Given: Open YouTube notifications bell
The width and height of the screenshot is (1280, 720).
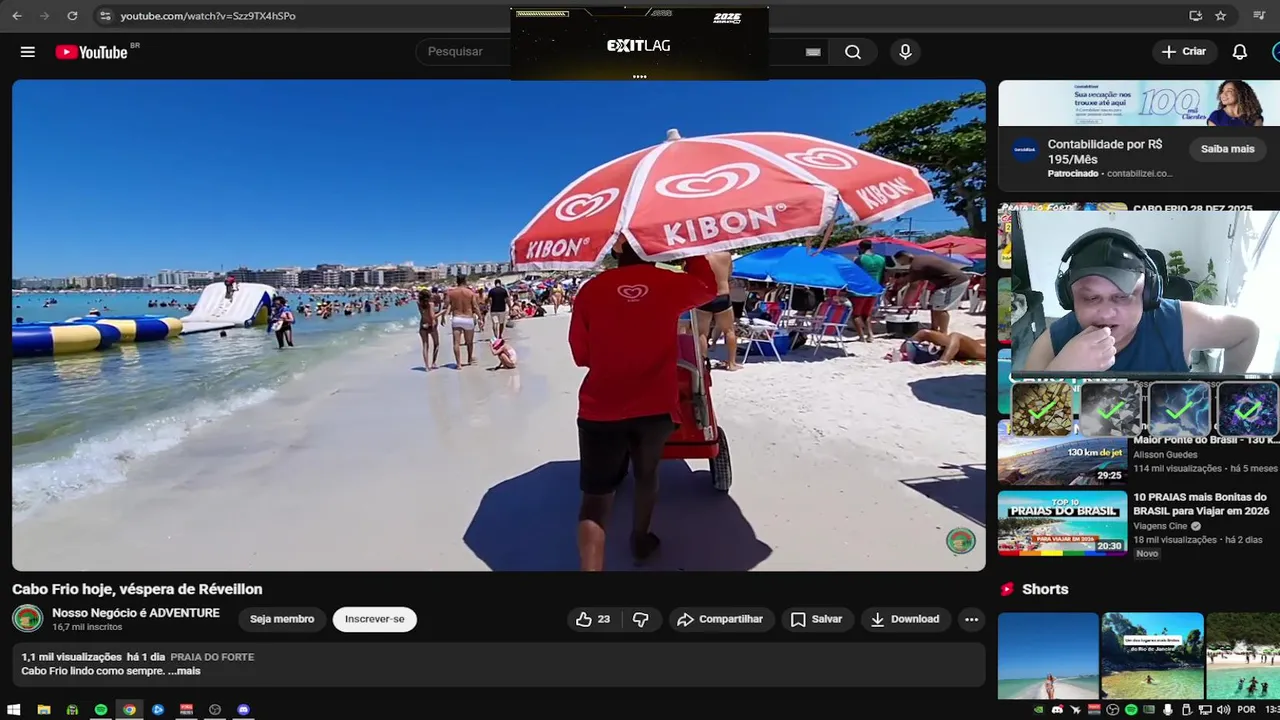Looking at the screenshot, I should click(x=1239, y=52).
